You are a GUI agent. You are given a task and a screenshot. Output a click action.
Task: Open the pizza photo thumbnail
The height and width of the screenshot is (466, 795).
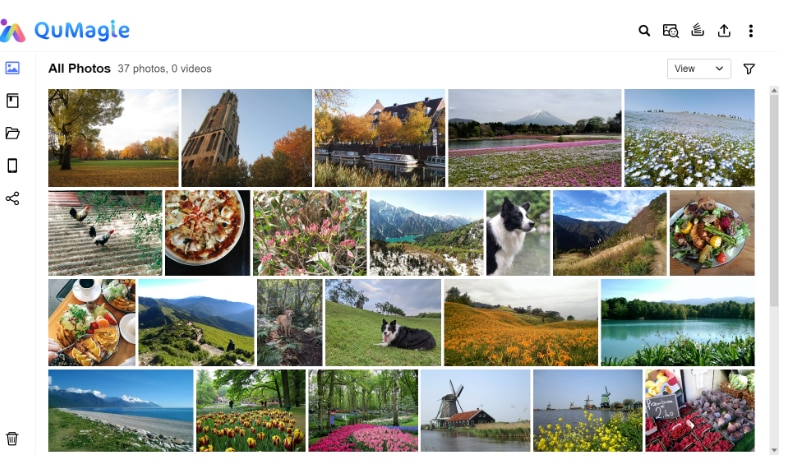pyautogui.click(x=207, y=233)
